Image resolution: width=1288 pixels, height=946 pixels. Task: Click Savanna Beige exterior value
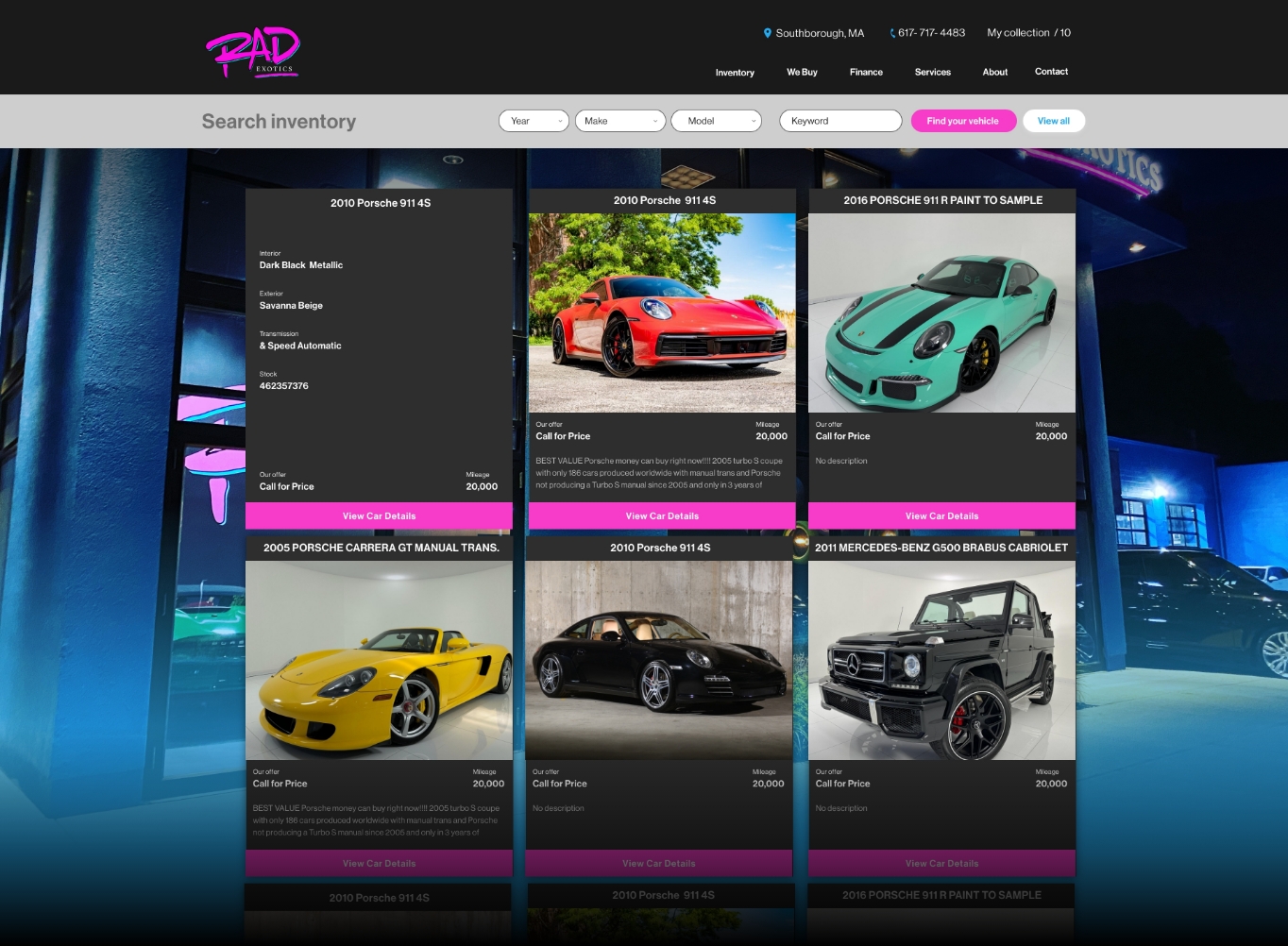(x=291, y=306)
